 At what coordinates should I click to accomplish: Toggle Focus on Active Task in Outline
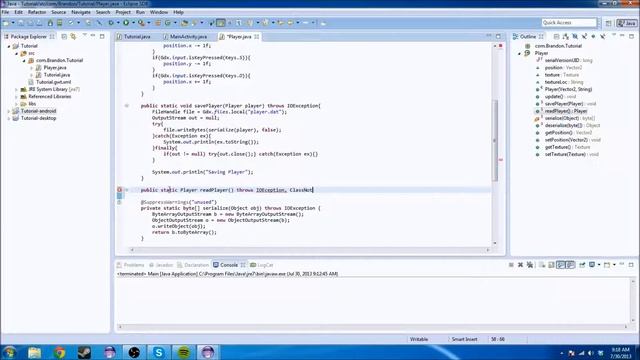(556, 36)
